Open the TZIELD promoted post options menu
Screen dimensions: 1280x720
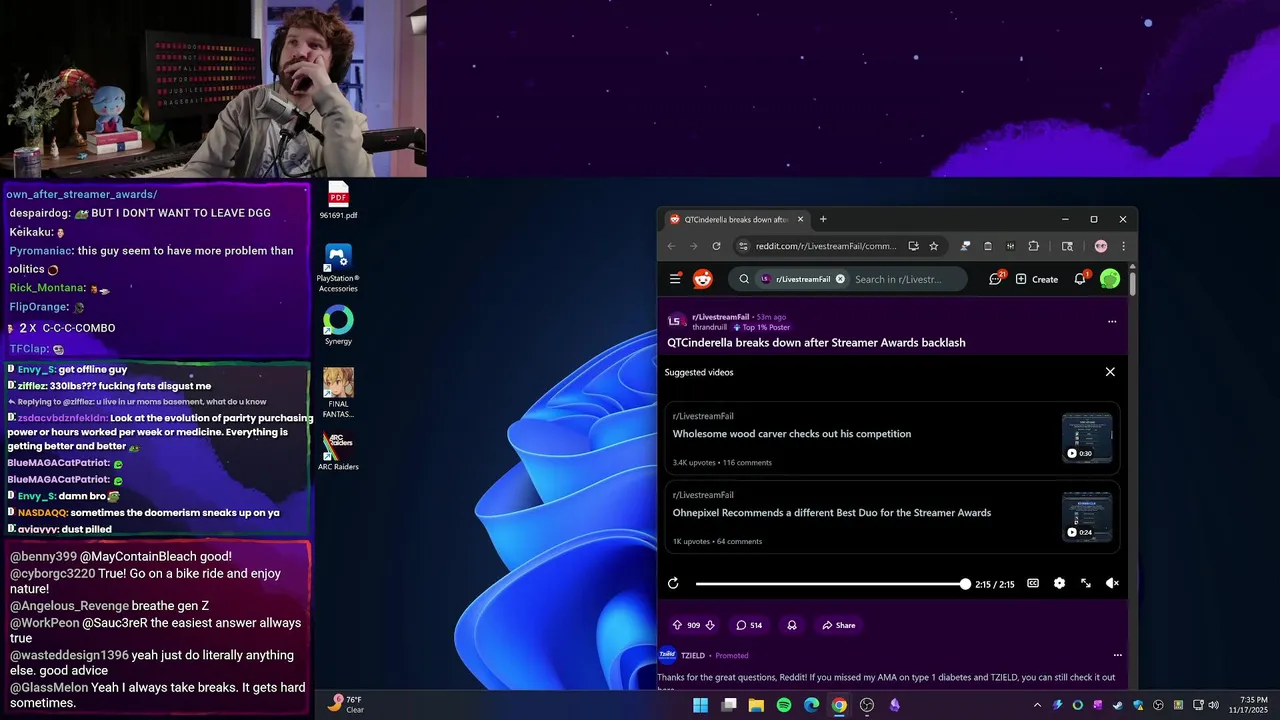pos(1118,655)
